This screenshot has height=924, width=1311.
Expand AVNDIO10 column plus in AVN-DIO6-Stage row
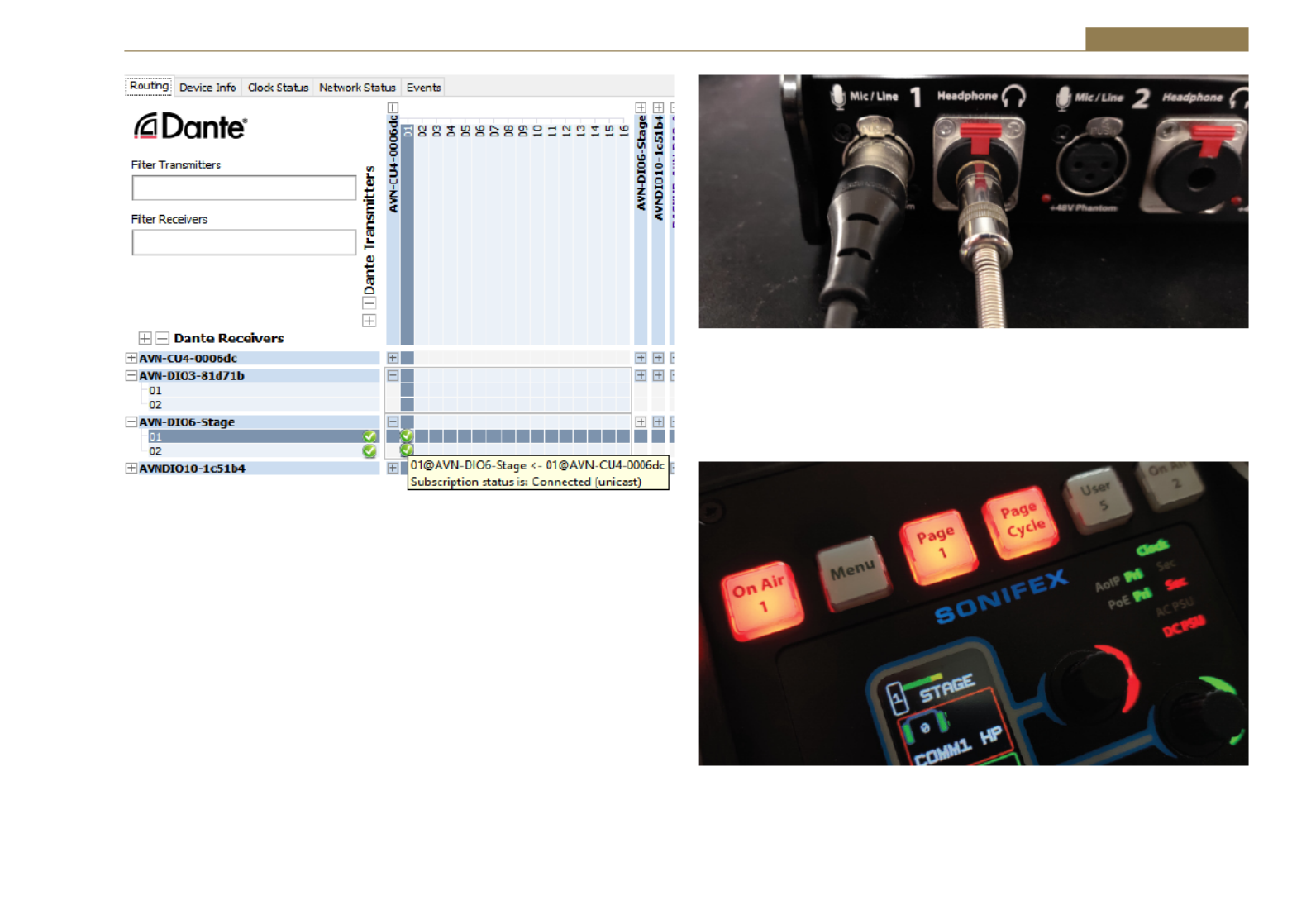tap(658, 422)
